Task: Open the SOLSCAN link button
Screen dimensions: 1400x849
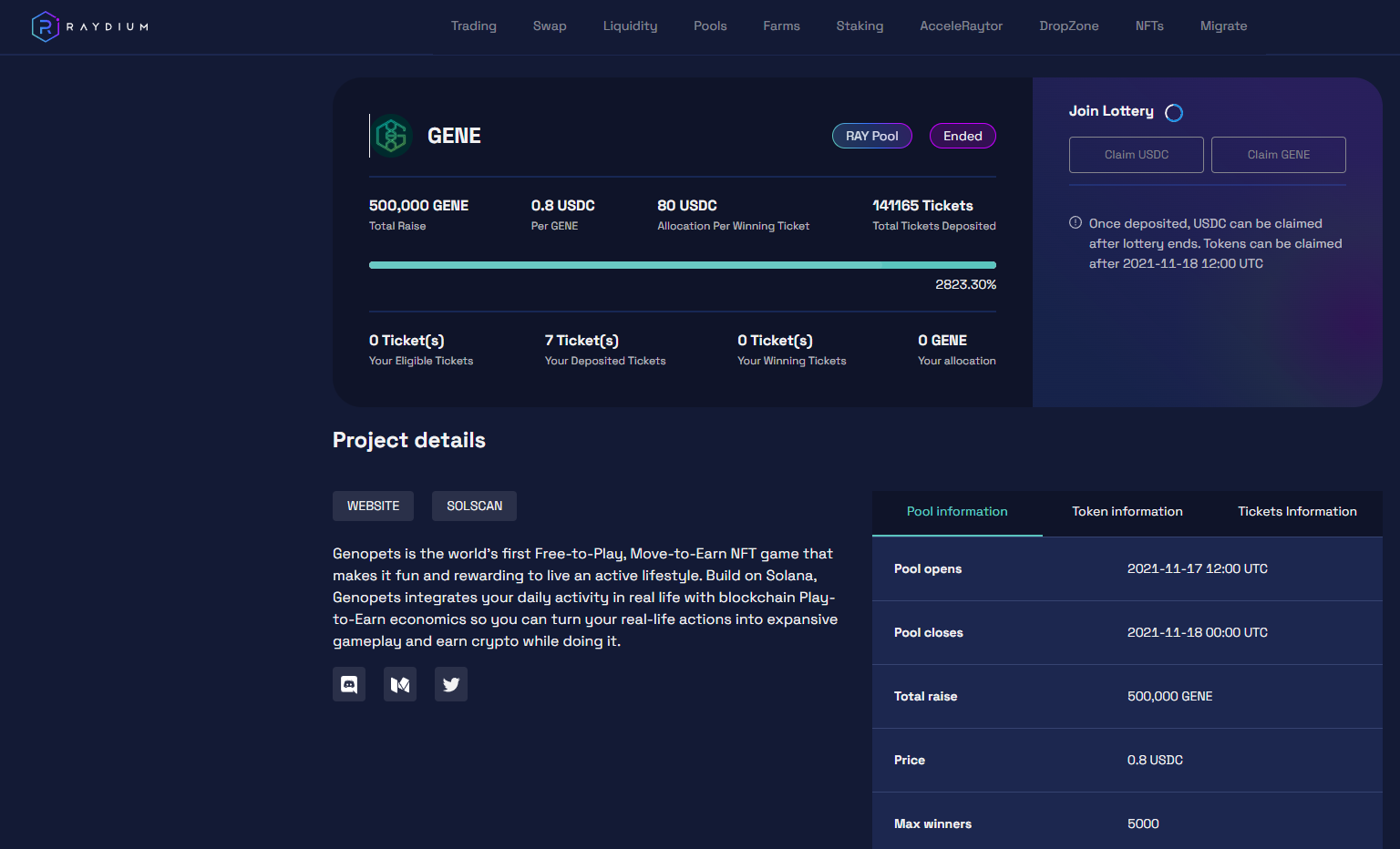Action: click(474, 506)
